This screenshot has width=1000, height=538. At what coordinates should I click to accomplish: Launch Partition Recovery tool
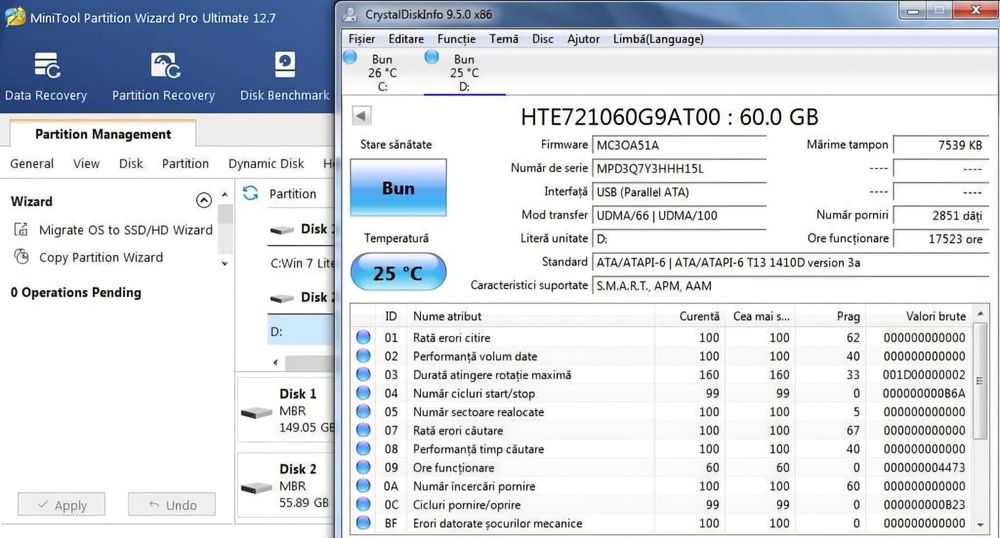tap(163, 76)
